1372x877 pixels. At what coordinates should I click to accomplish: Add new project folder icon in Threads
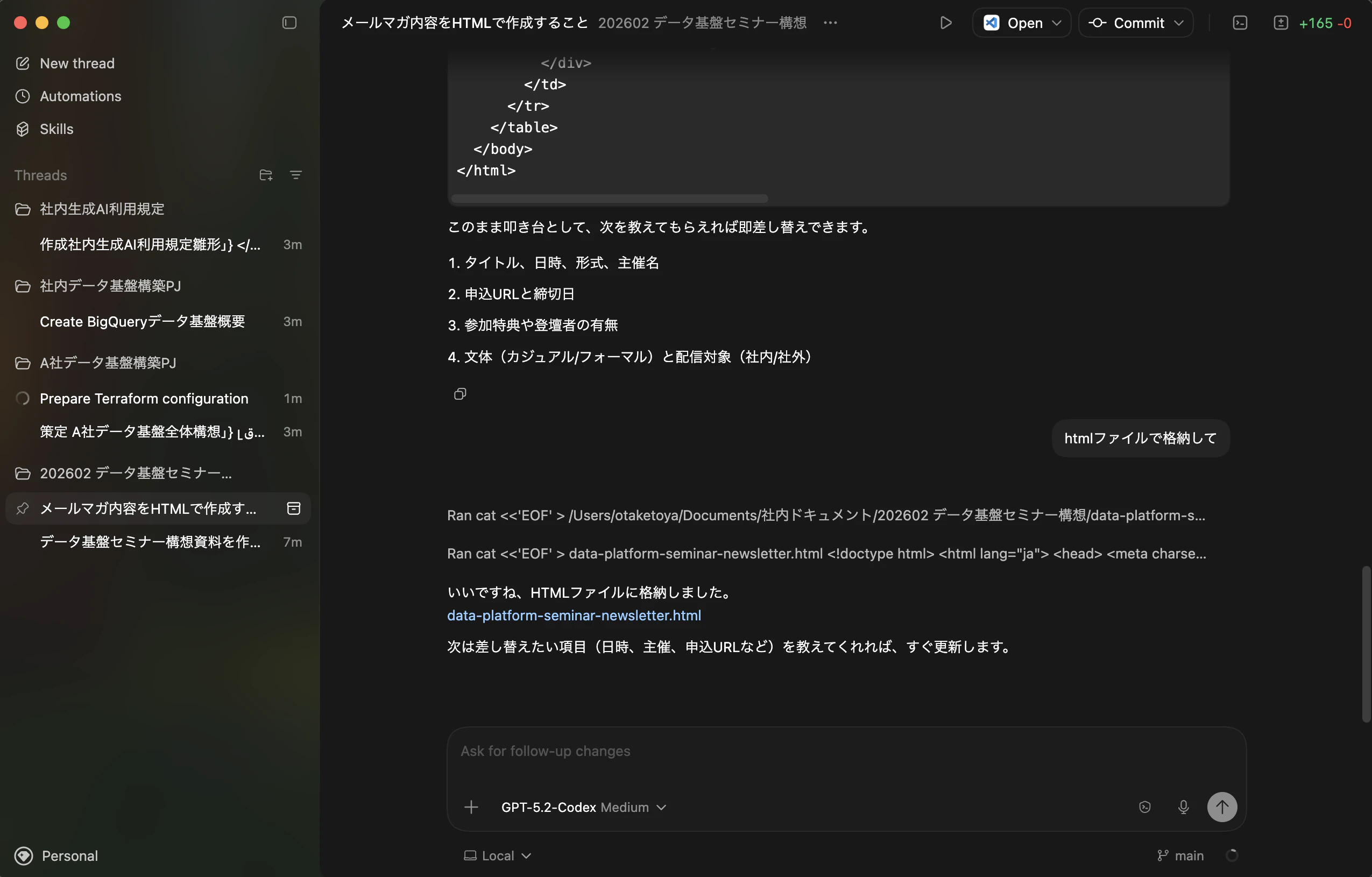(x=265, y=175)
